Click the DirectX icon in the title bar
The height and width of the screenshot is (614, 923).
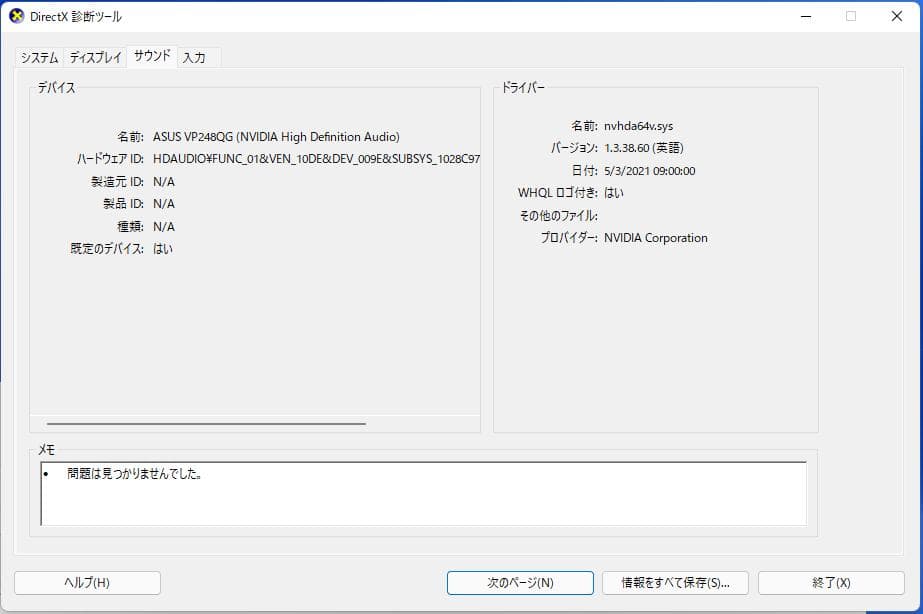17,16
